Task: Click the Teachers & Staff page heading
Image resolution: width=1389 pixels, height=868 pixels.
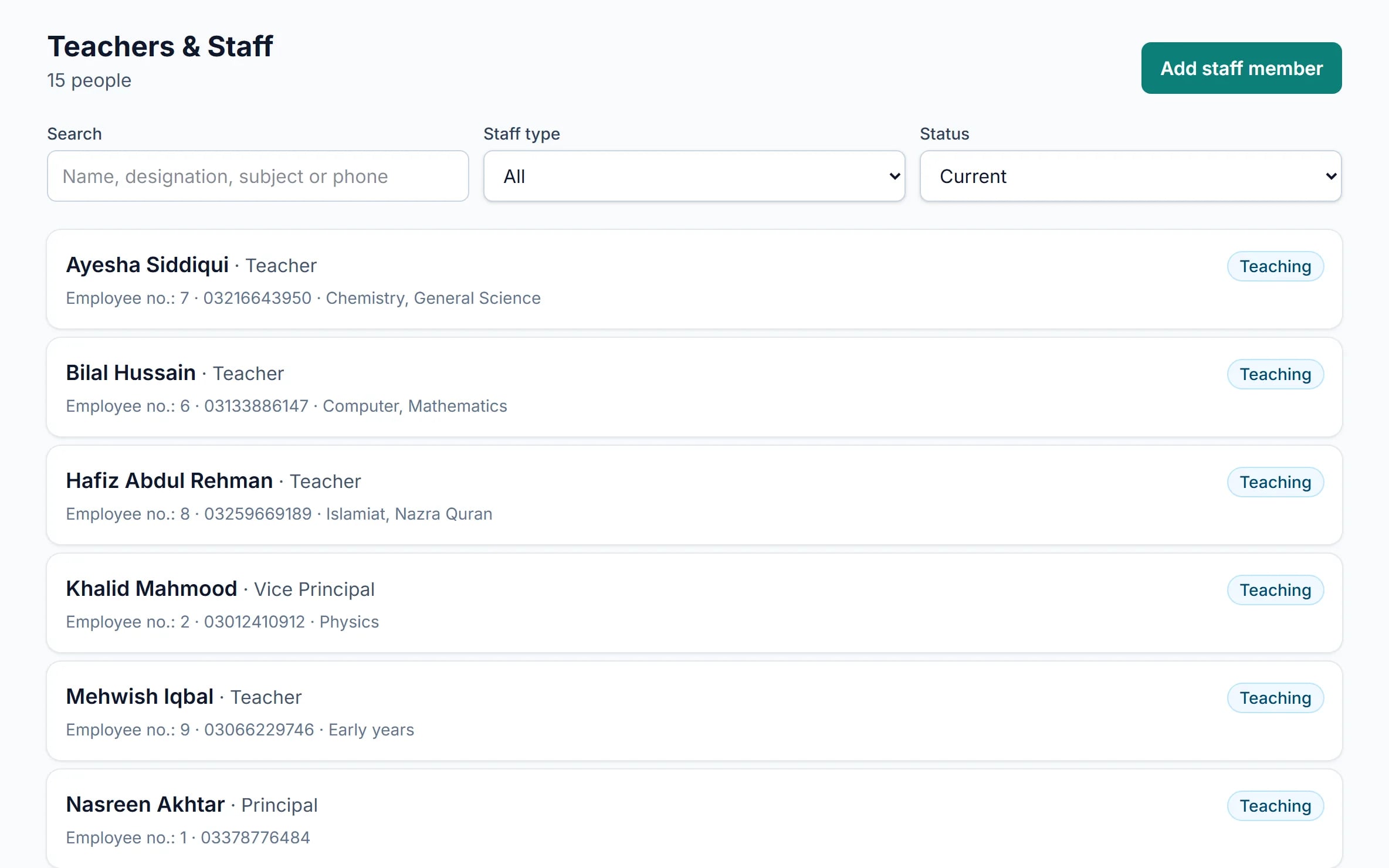Action: [160, 46]
